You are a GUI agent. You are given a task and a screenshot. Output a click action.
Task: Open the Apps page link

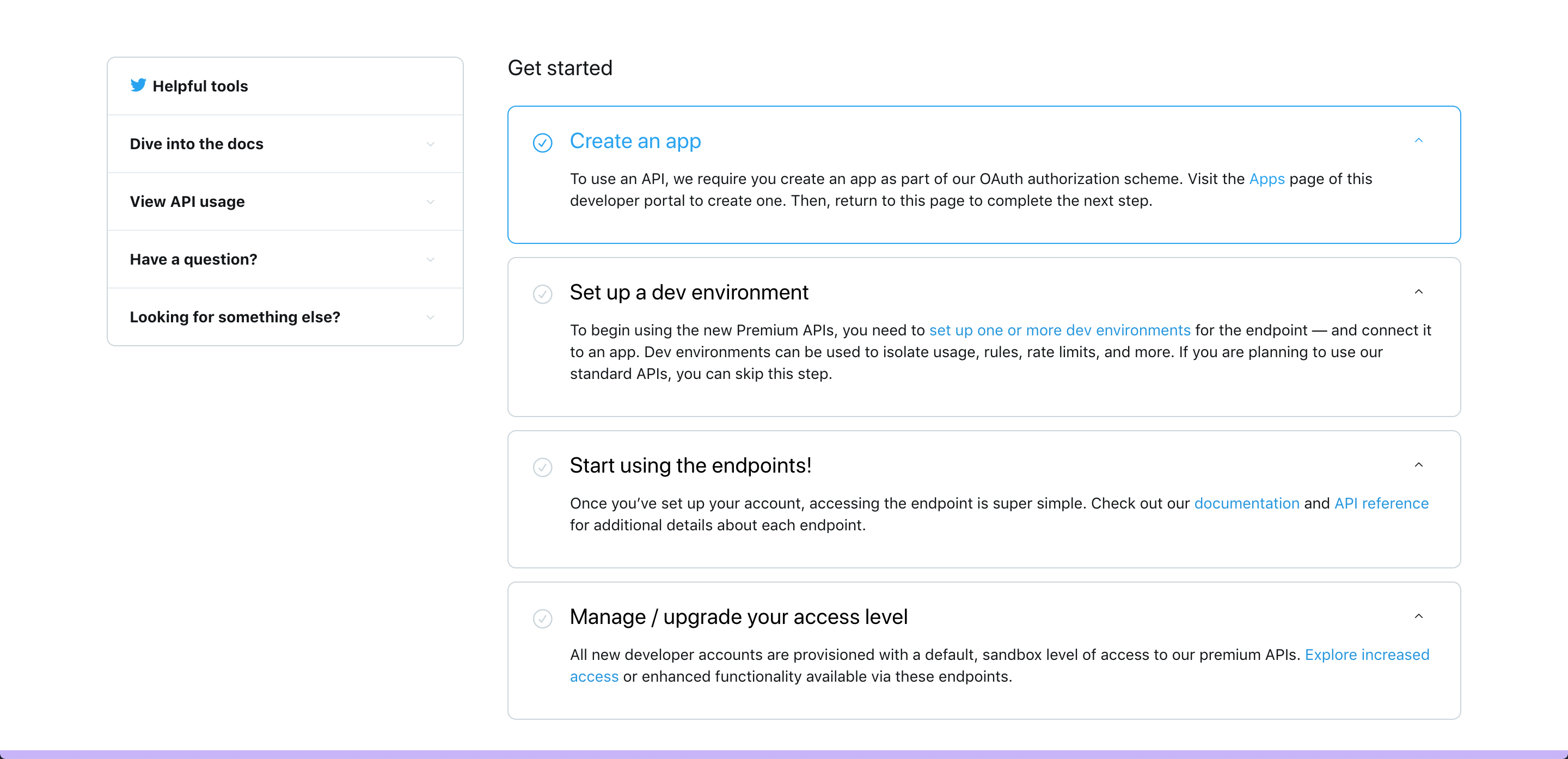pos(1267,179)
